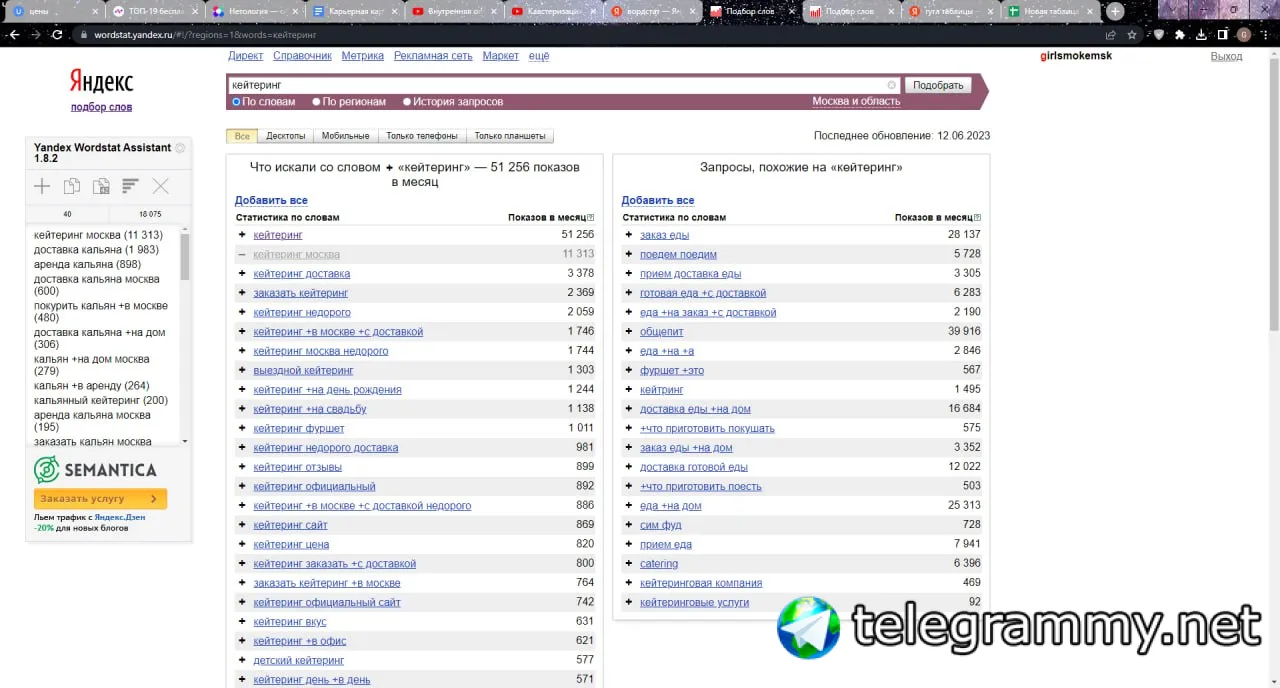Click the 'Подобрать' button
1280x688 pixels.
click(x=938, y=85)
